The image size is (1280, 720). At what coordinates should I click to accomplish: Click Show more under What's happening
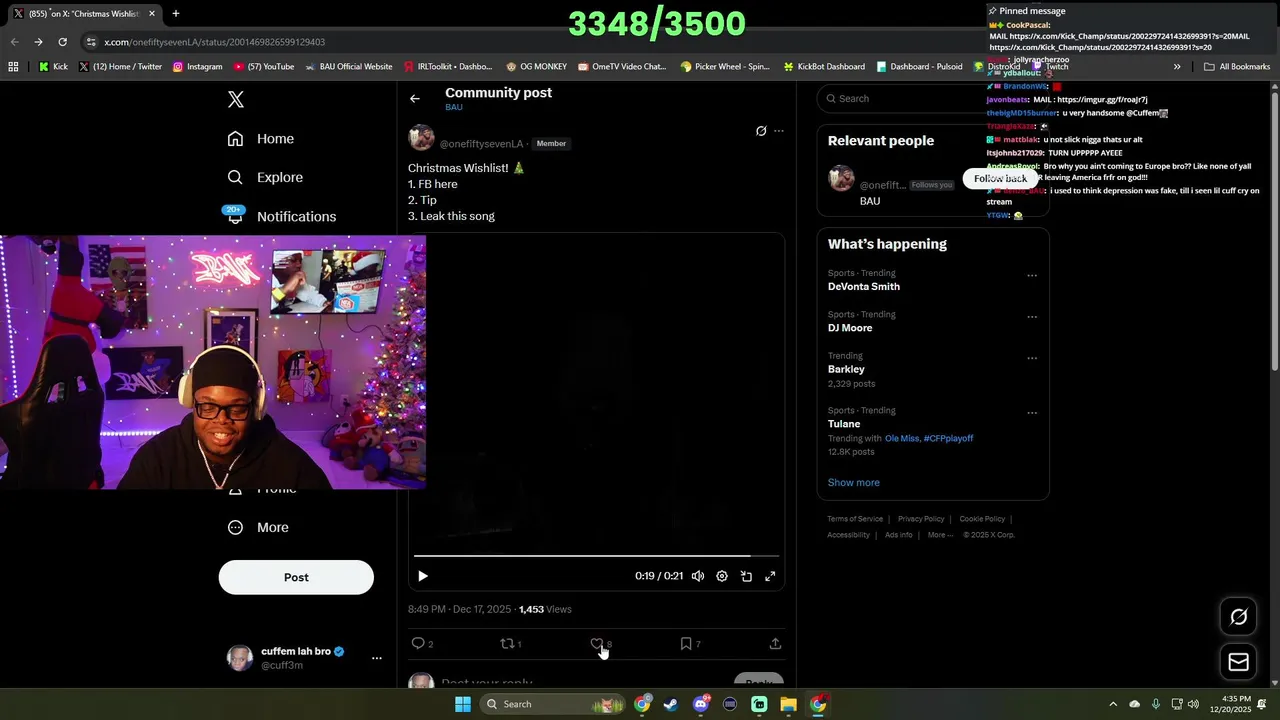pos(854,483)
